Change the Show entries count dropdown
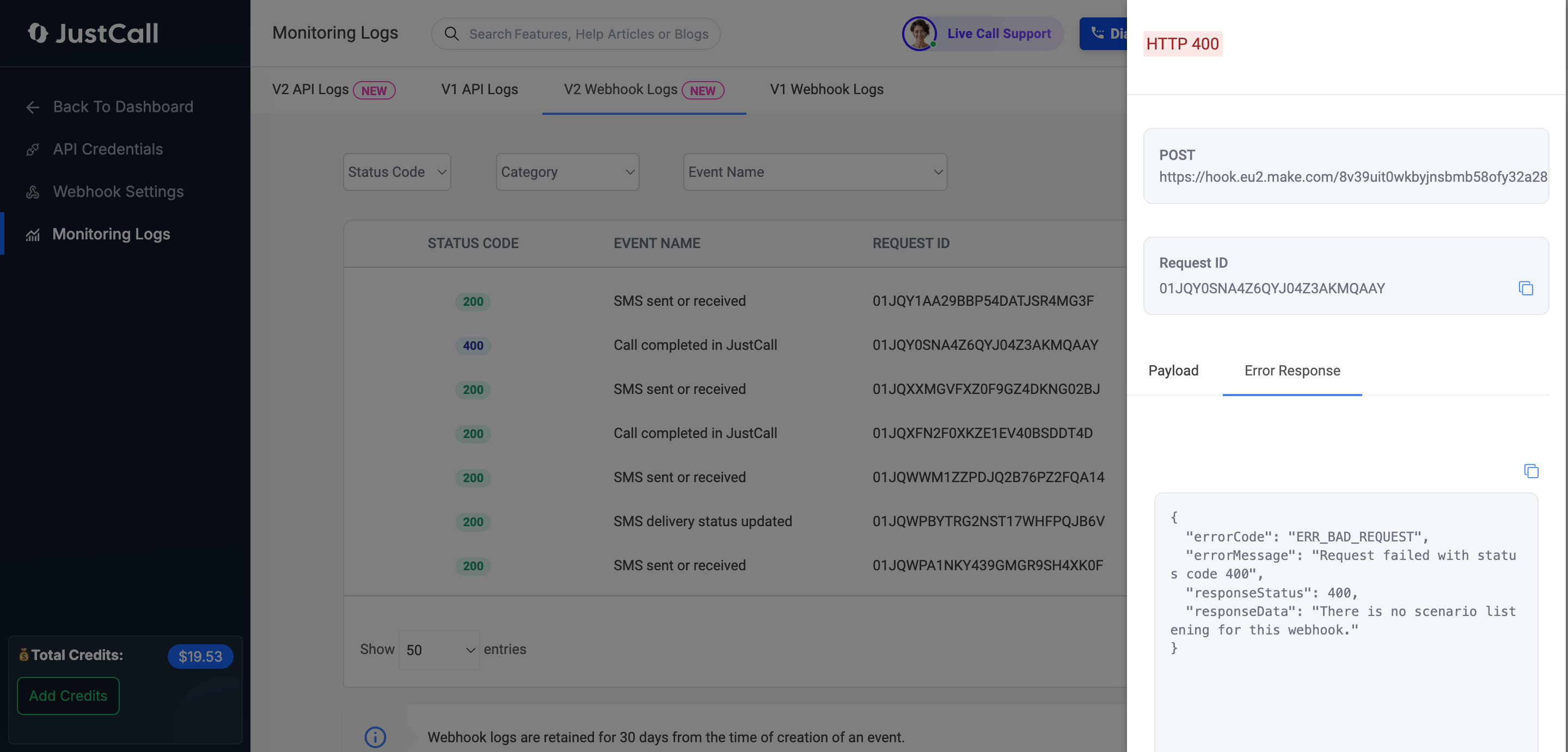Viewport: 1568px width, 752px height. click(x=439, y=650)
